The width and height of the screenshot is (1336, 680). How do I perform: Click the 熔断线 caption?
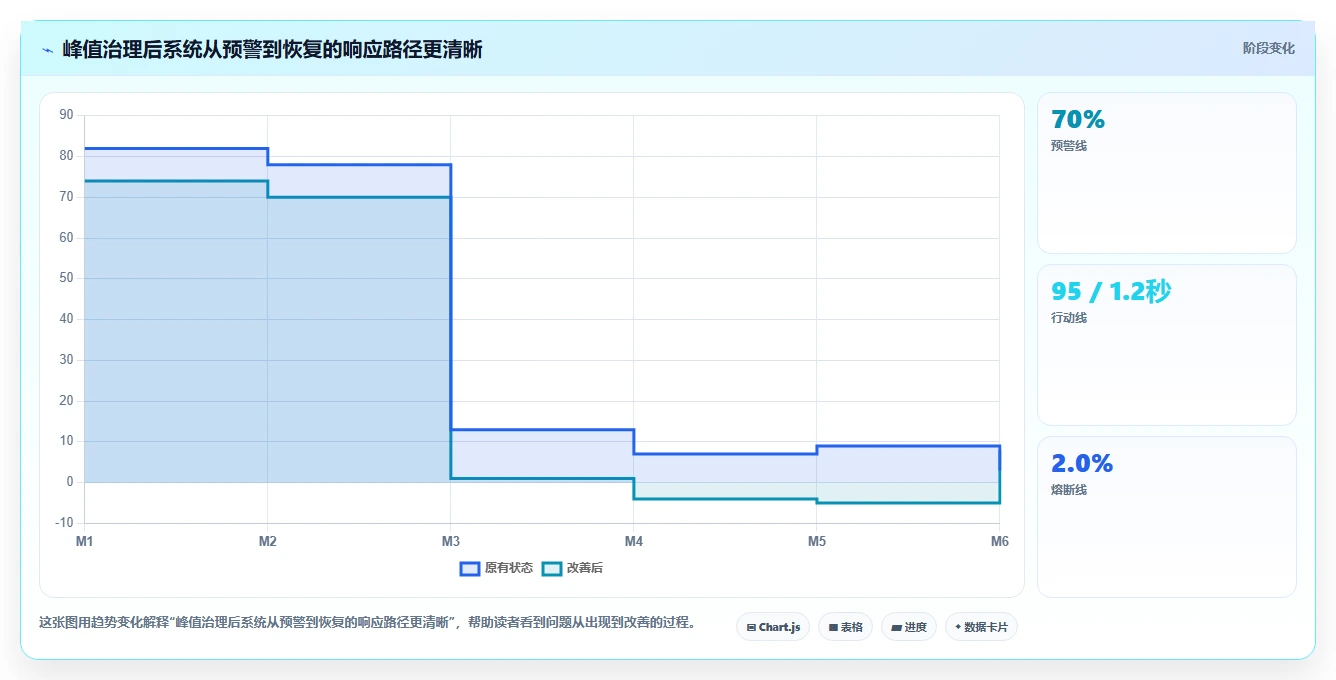(x=1069, y=490)
